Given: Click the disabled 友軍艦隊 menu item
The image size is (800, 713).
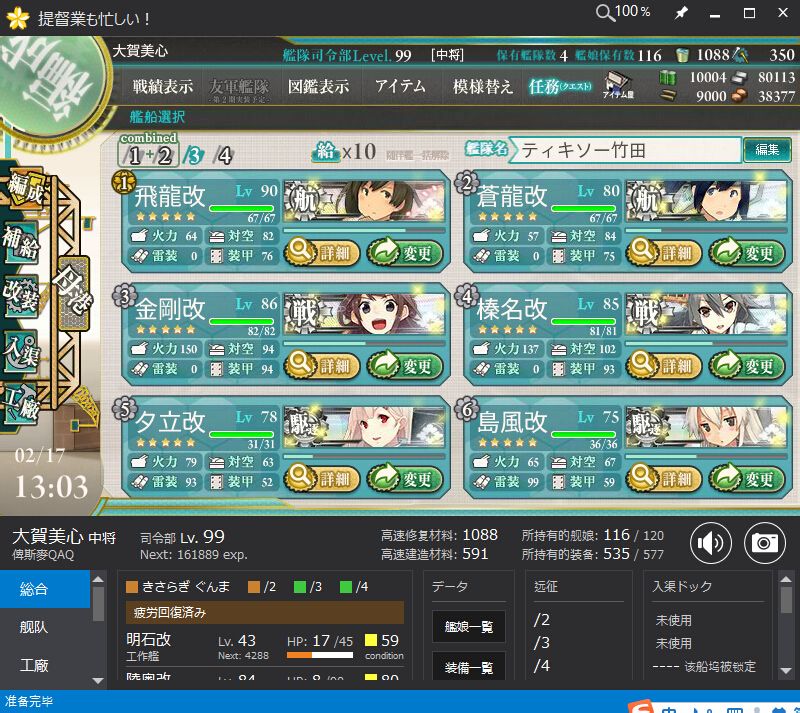Looking at the screenshot, I should click(239, 87).
